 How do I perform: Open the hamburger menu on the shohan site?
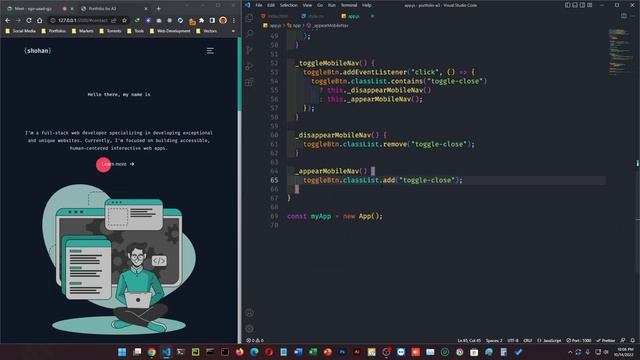[210, 51]
